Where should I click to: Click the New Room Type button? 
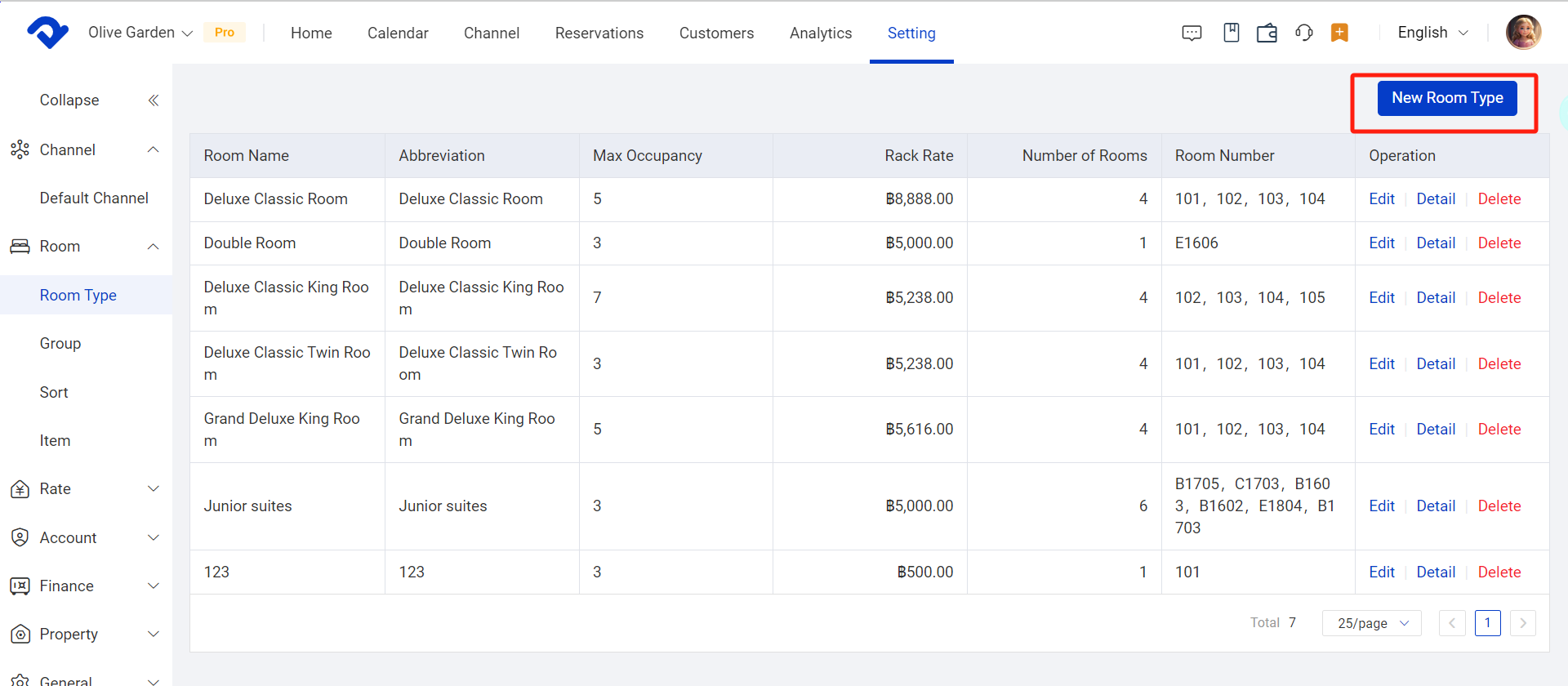(x=1446, y=98)
